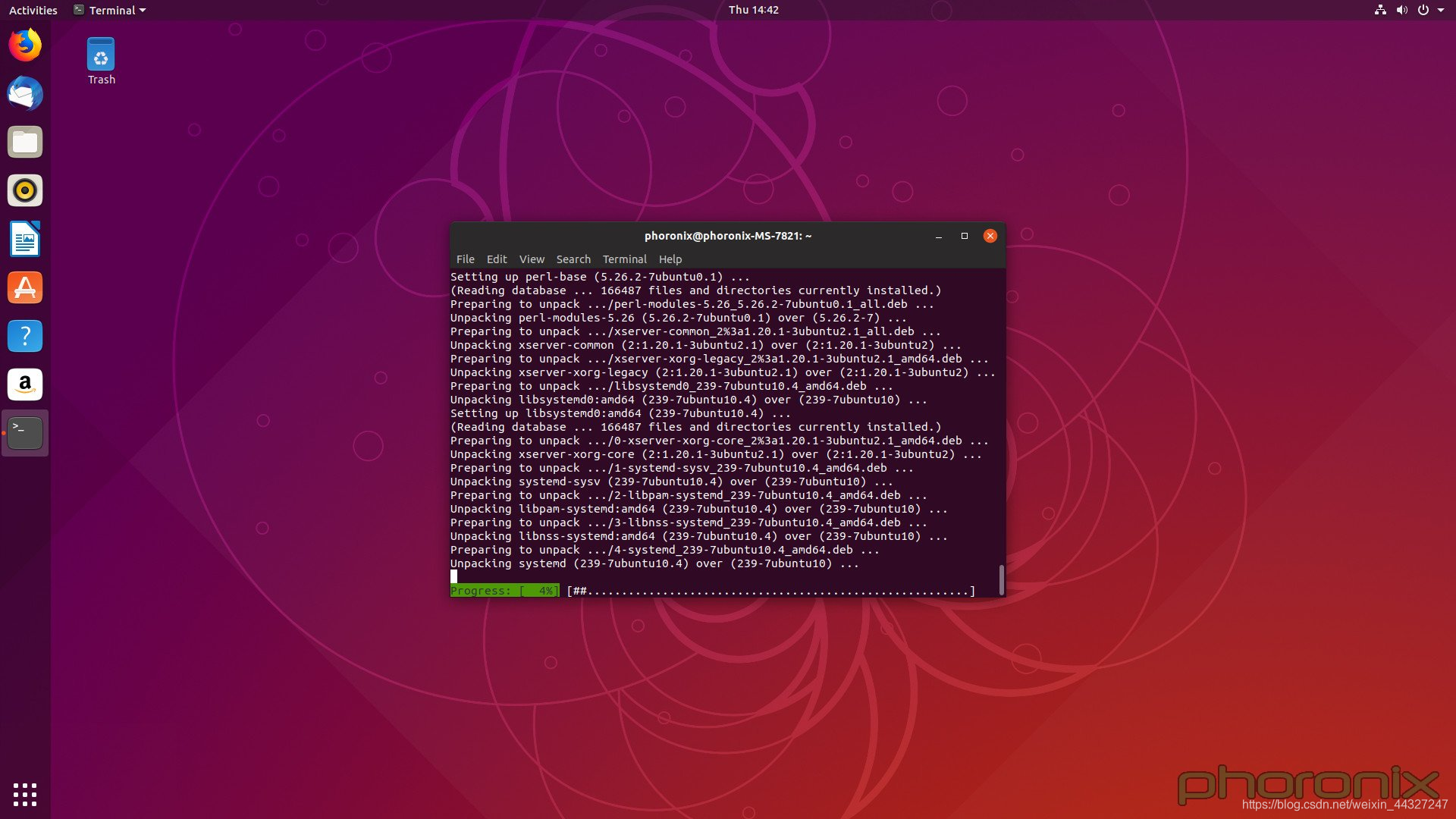Open the Files manager icon
The image size is (1456, 819).
point(25,143)
